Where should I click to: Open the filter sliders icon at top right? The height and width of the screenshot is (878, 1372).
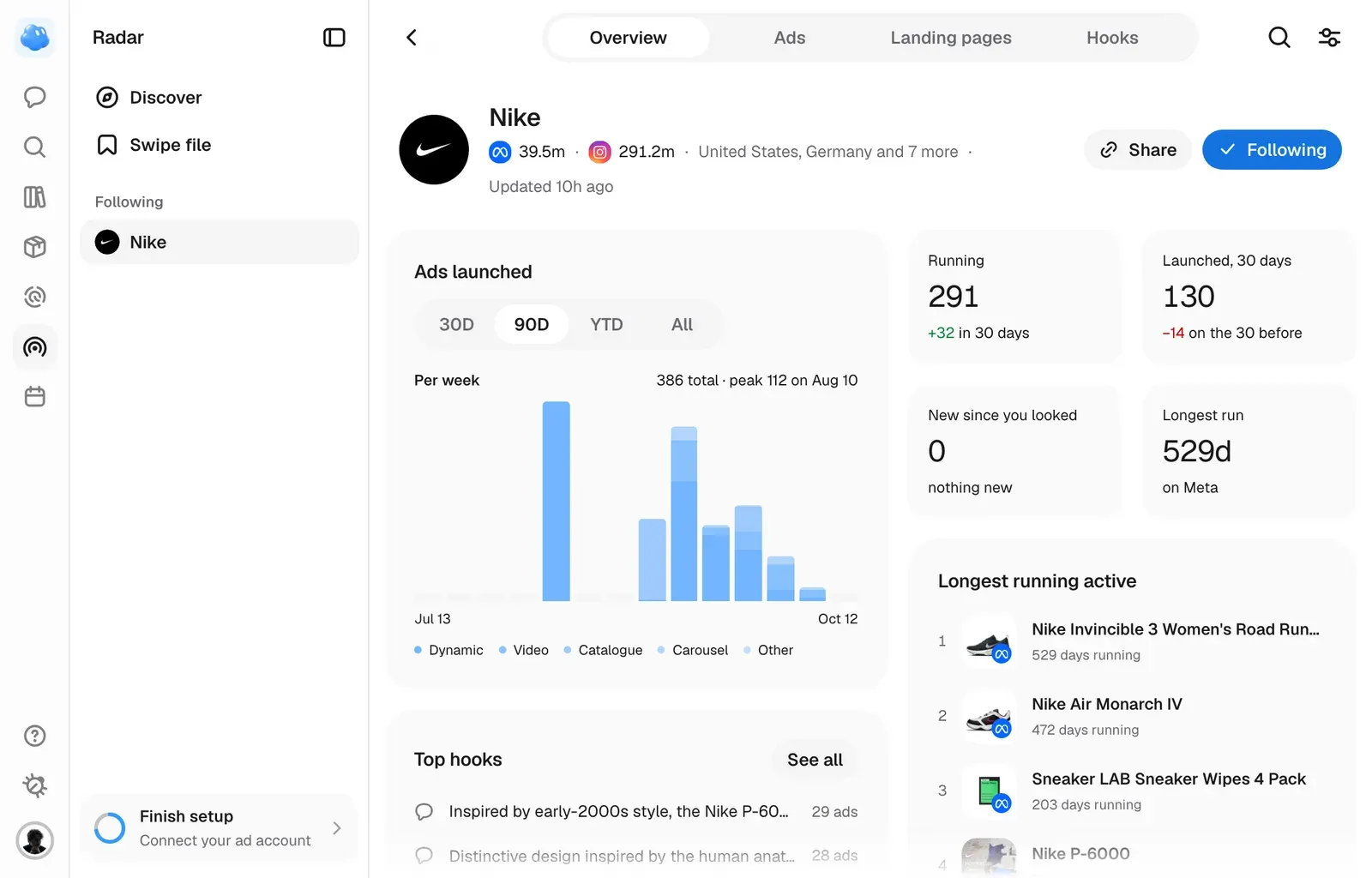[1329, 38]
